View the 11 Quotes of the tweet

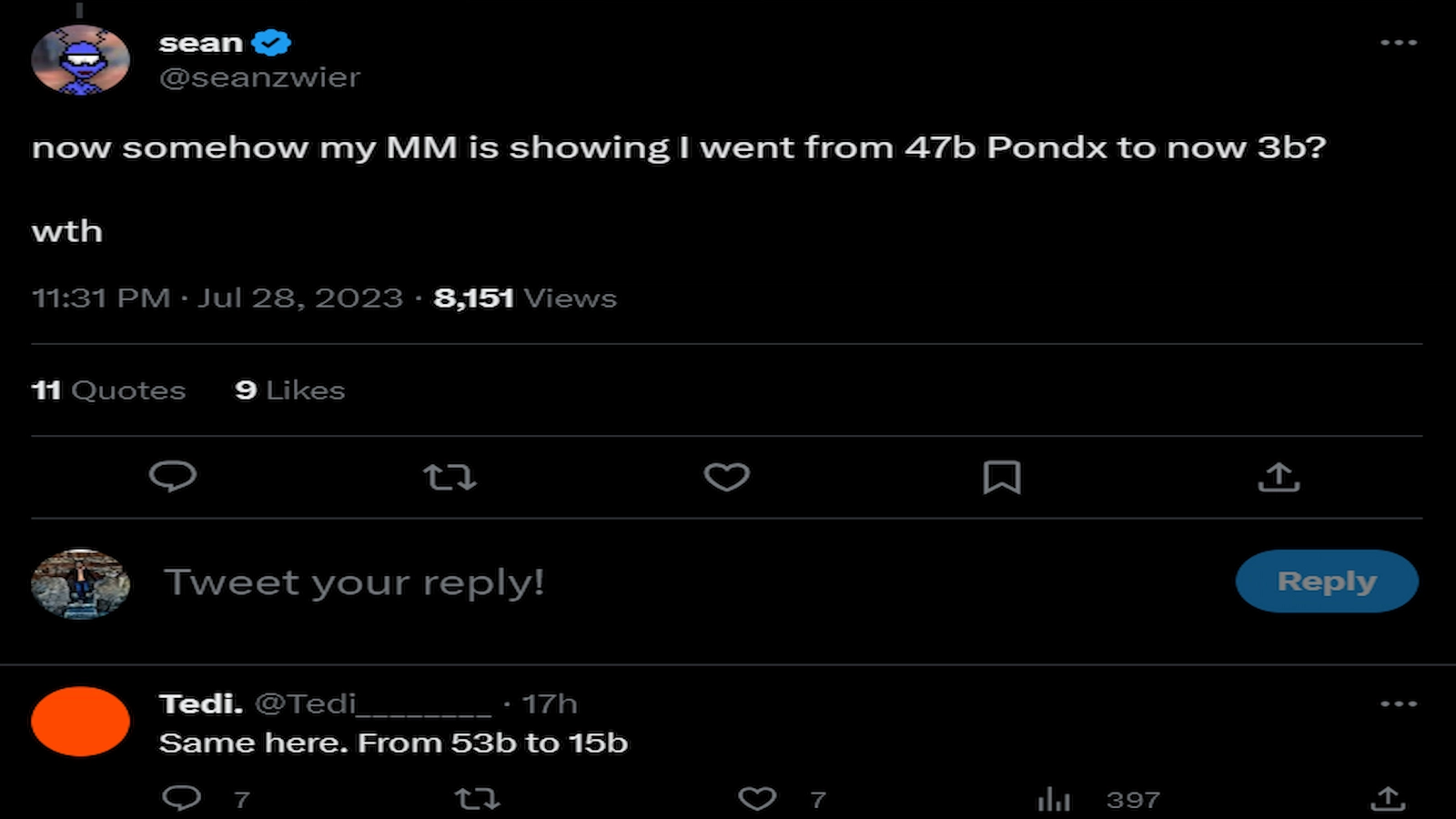coord(108,389)
